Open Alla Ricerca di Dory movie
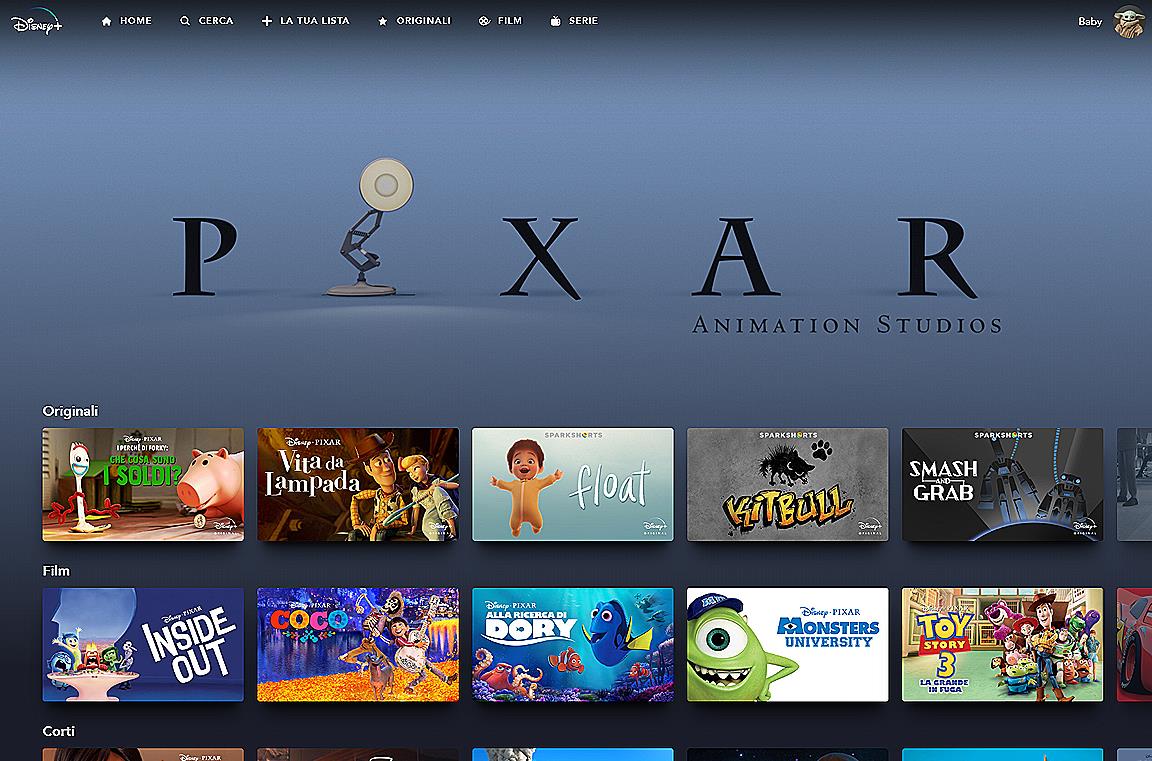1152x761 pixels. pyautogui.click(x=573, y=644)
